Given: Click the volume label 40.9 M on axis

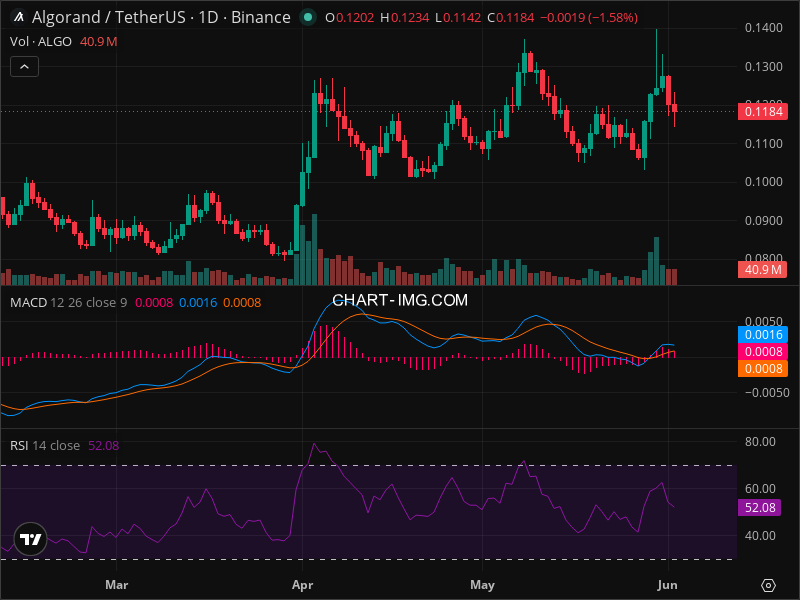Looking at the screenshot, I should [763, 269].
